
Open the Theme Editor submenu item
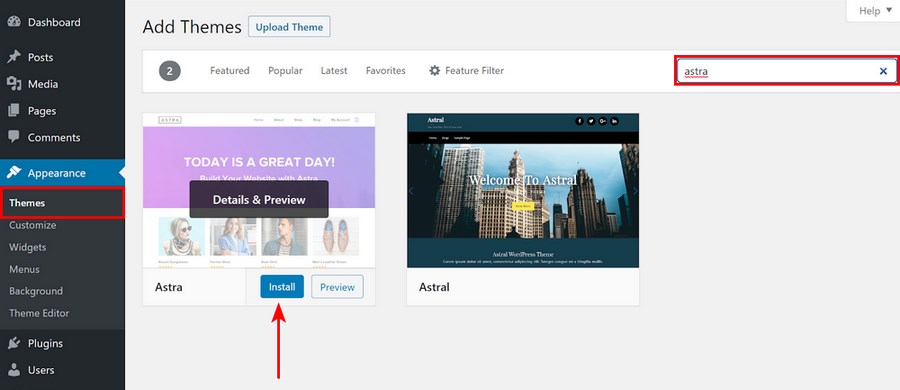pyautogui.click(x=39, y=313)
